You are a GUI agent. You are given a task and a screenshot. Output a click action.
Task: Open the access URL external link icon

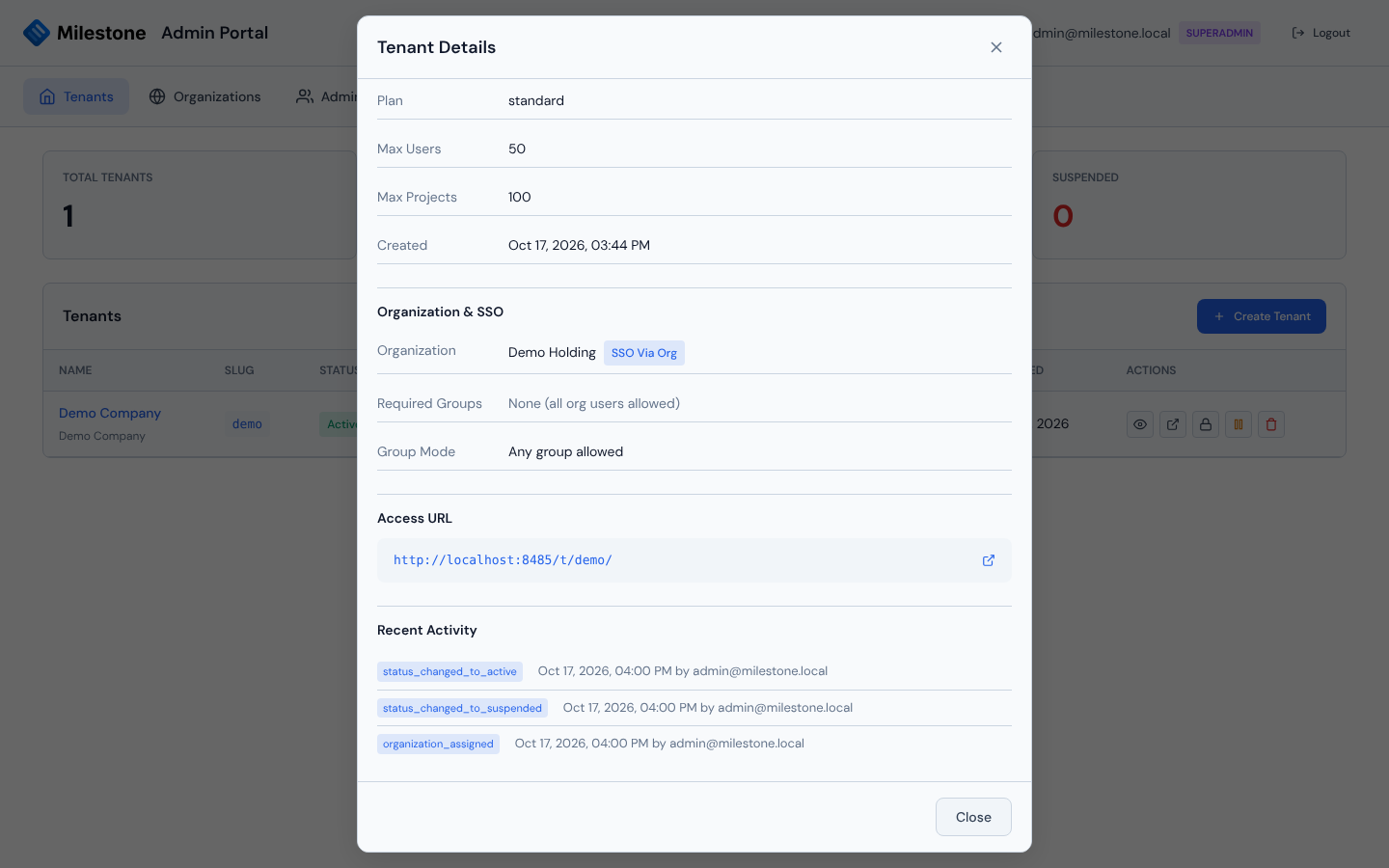989,560
